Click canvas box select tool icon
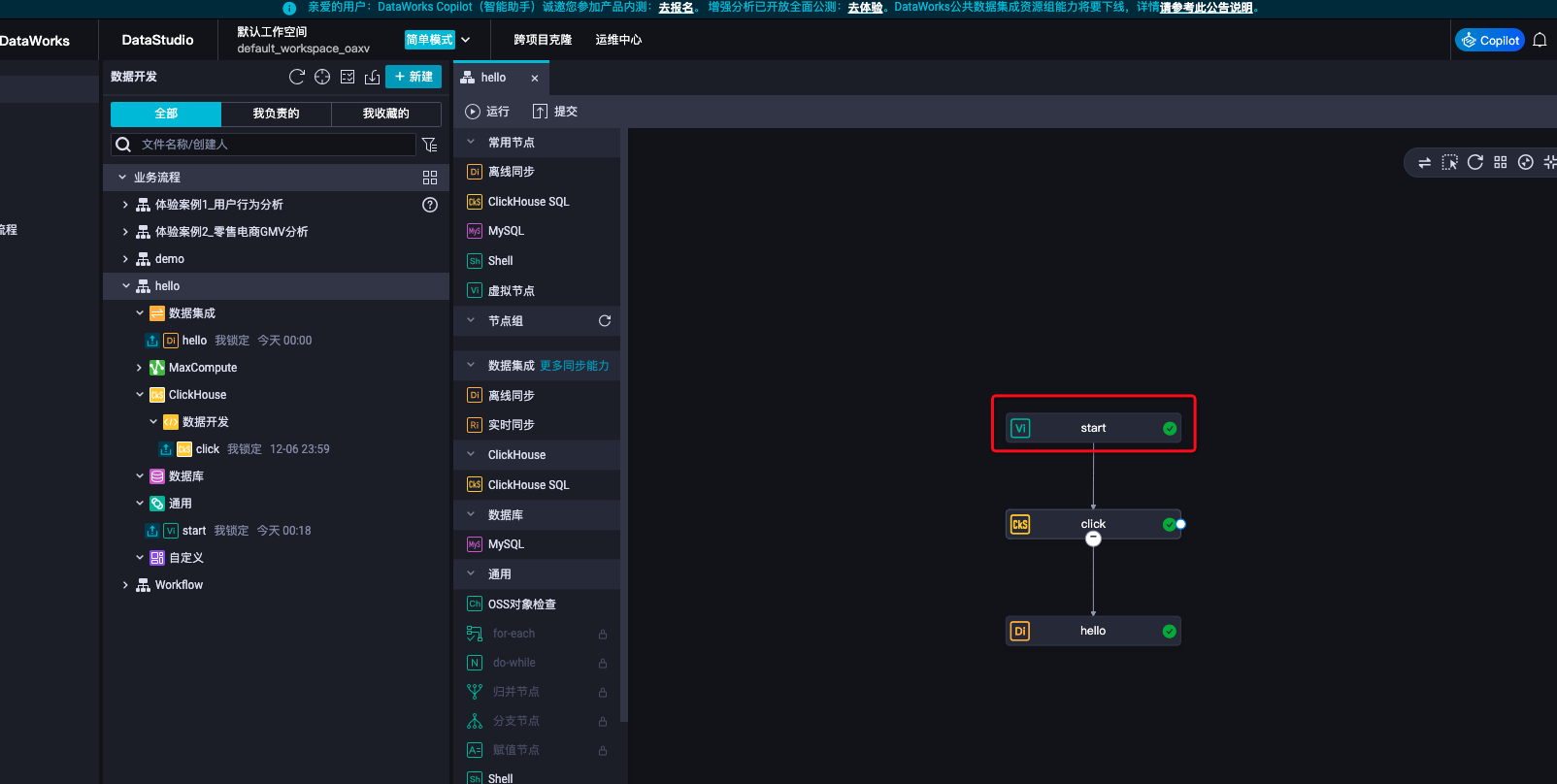This screenshot has width=1557, height=784. point(1449,162)
